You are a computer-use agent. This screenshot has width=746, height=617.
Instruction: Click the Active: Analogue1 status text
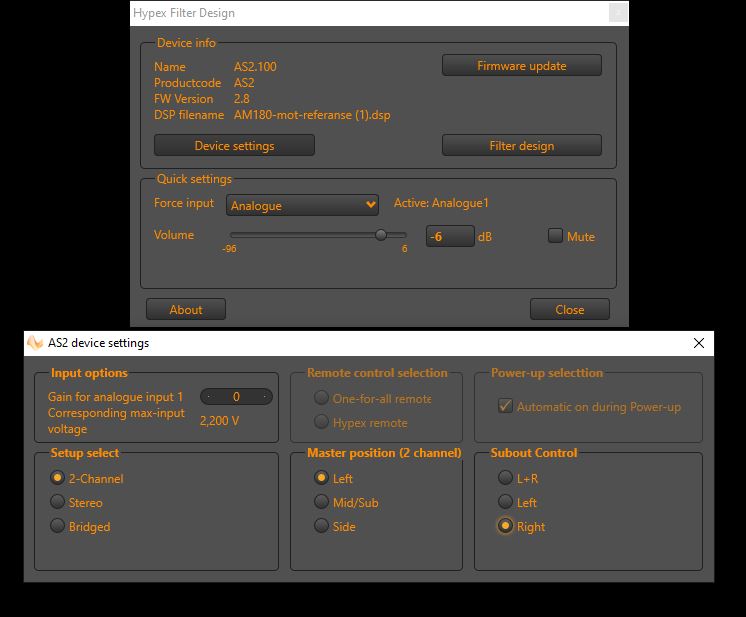441,203
